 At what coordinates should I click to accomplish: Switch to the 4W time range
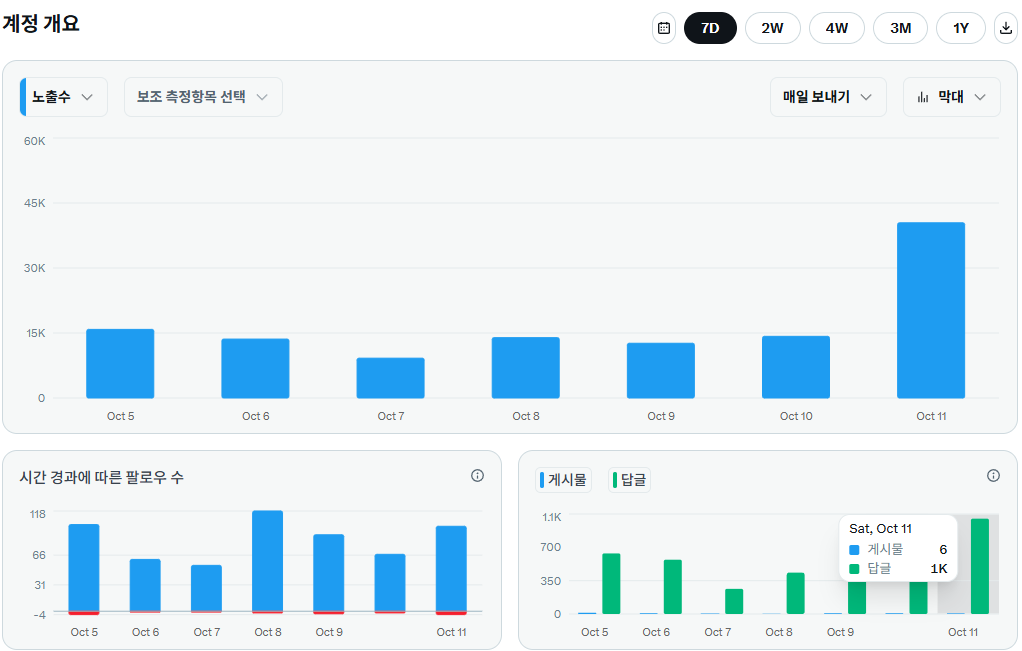pyautogui.click(x=837, y=29)
